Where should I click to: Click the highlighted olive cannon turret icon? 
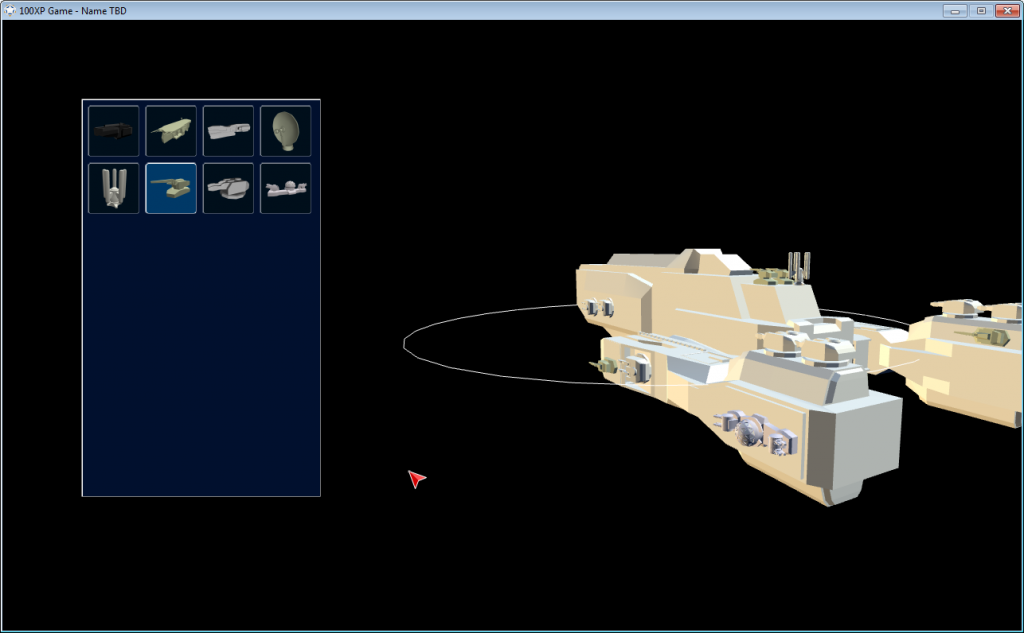click(171, 188)
